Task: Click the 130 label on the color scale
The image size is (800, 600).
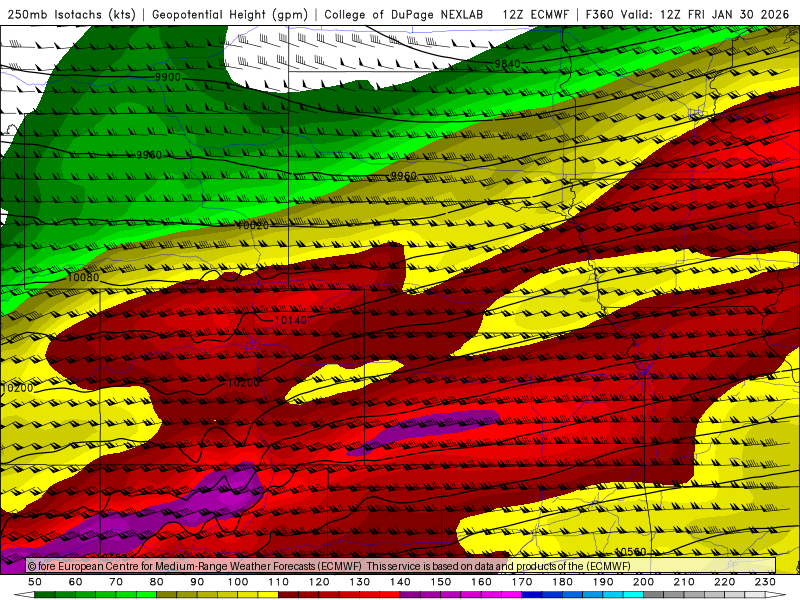Action: pyautogui.click(x=360, y=582)
